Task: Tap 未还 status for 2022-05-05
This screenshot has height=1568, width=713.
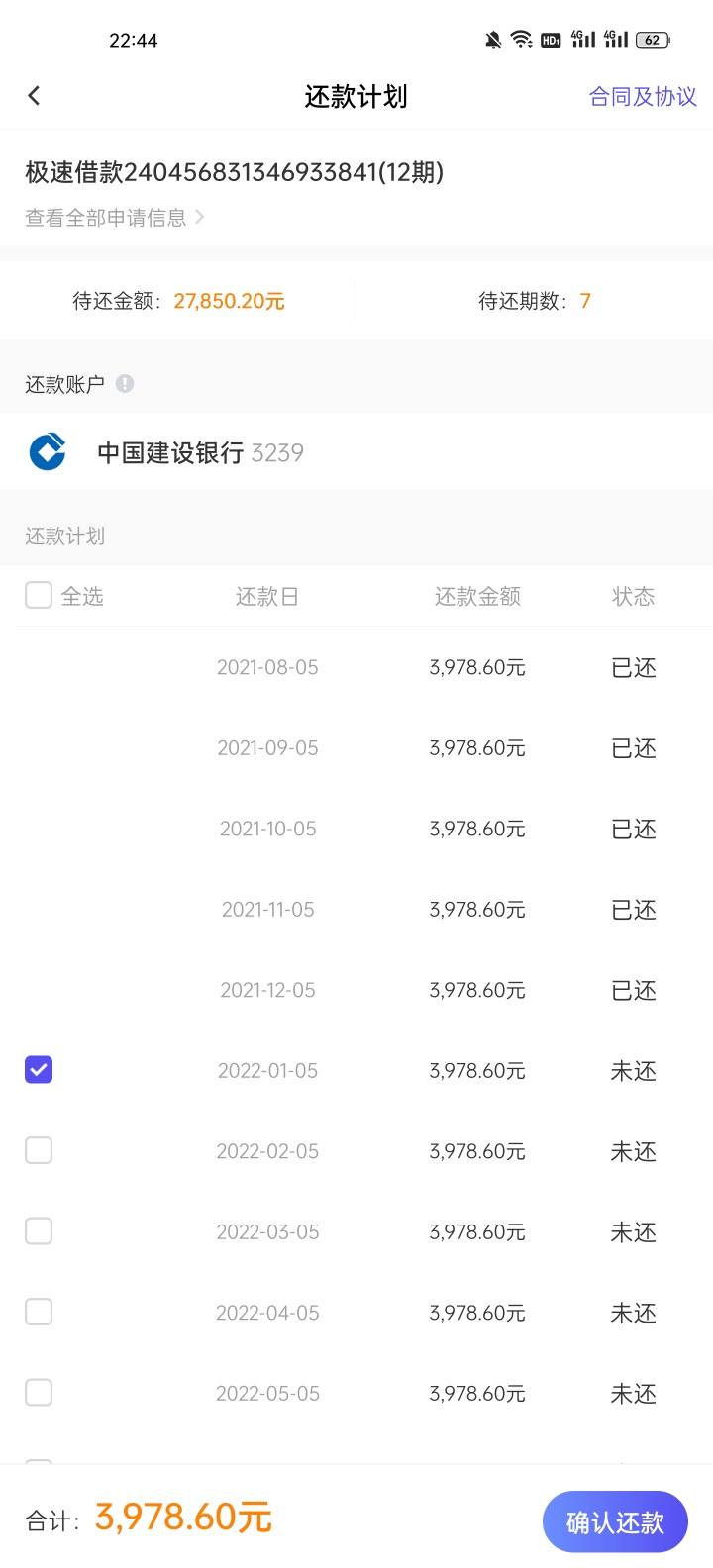Action: click(634, 1394)
